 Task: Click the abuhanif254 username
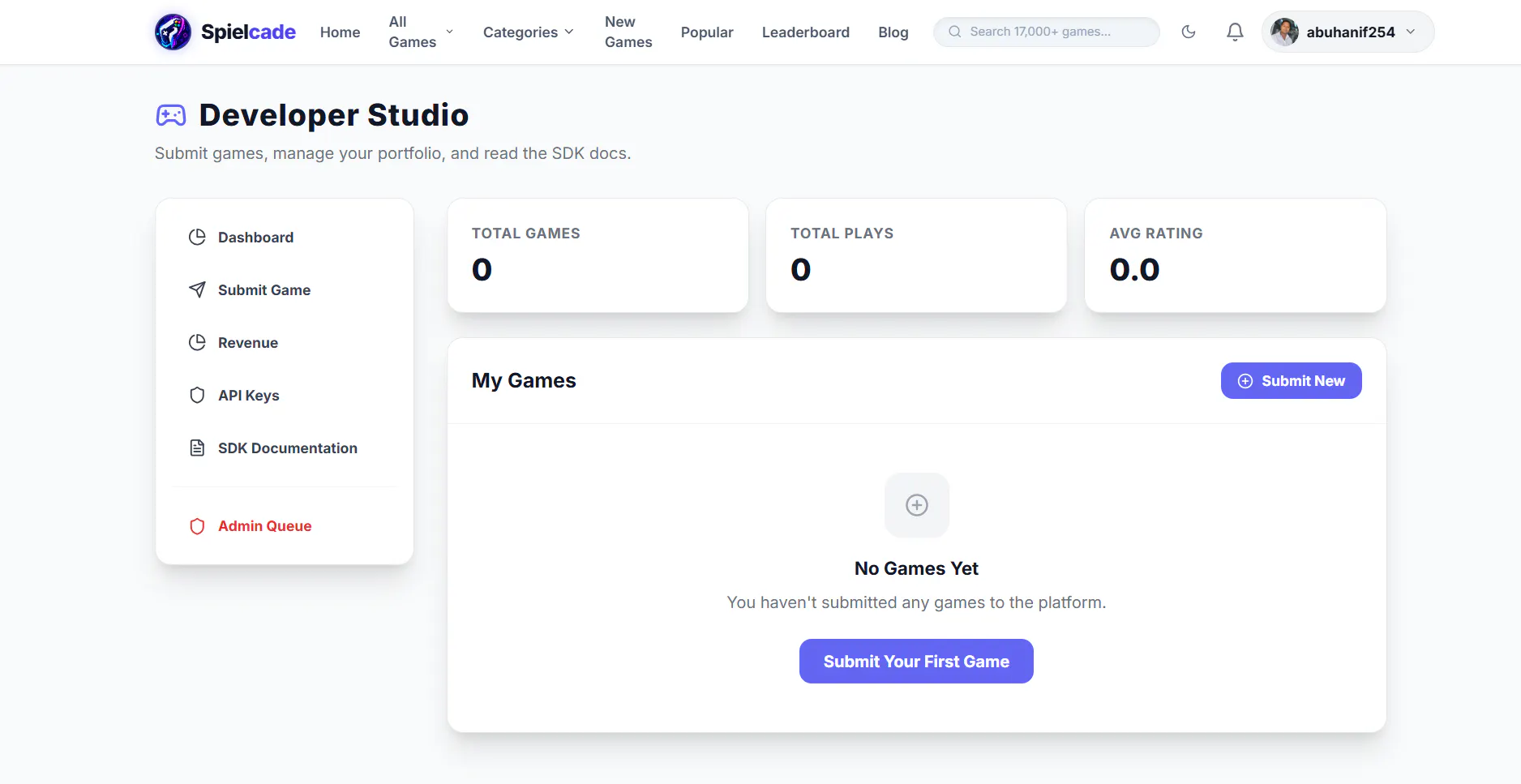pyautogui.click(x=1351, y=32)
